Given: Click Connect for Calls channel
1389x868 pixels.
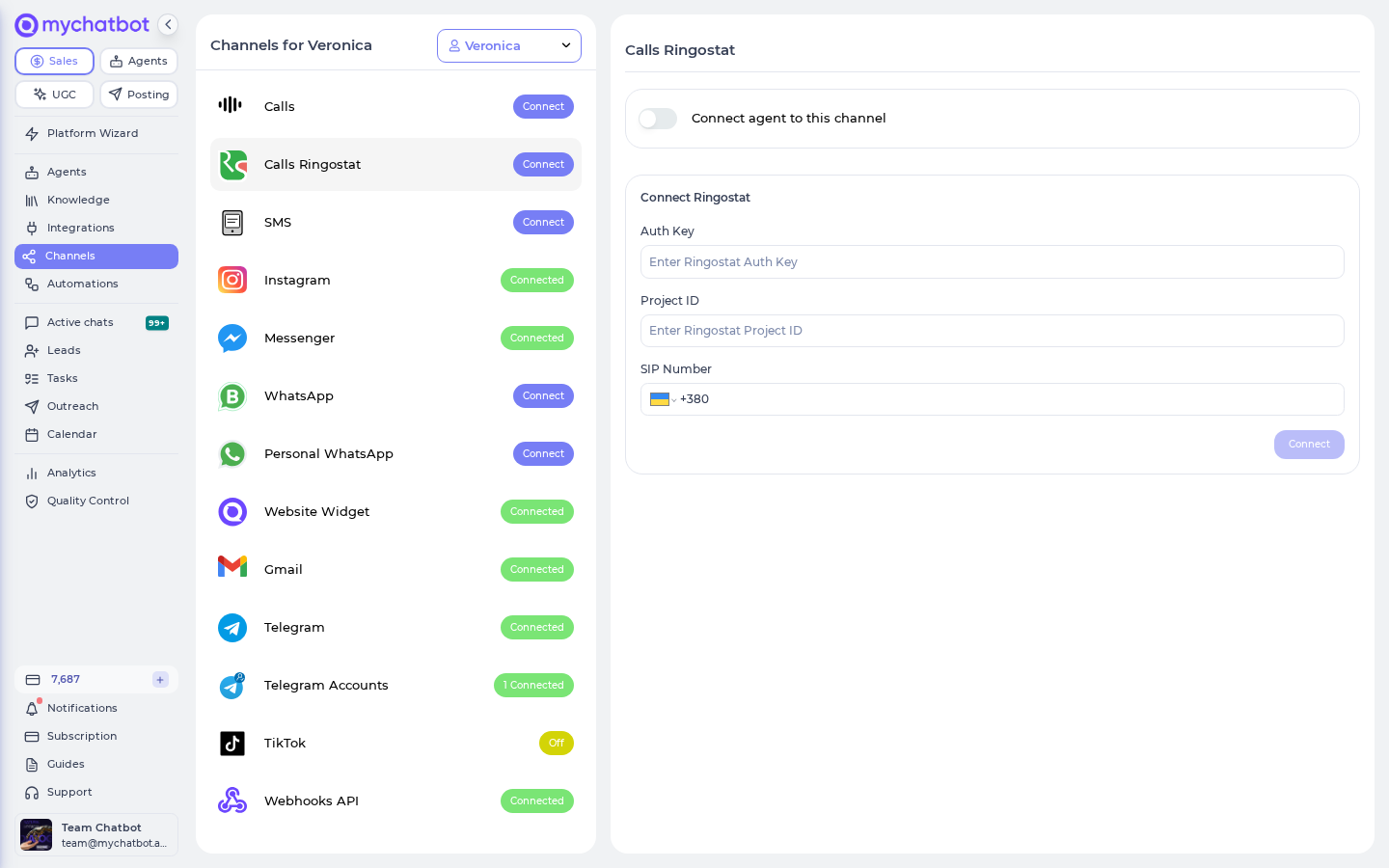Looking at the screenshot, I should (543, 106).
